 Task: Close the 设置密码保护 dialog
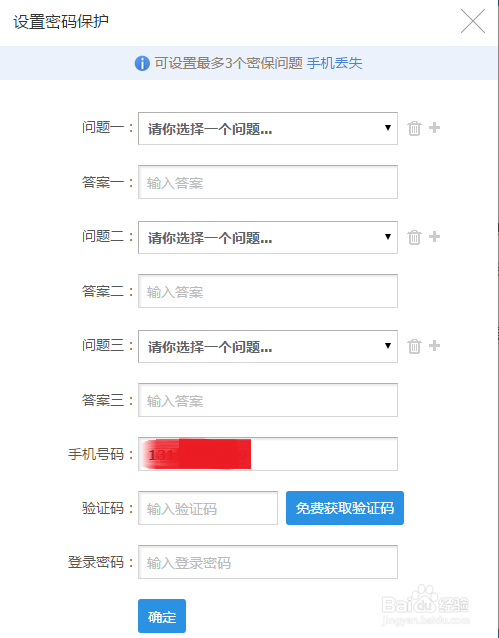(x=473, y=21)
